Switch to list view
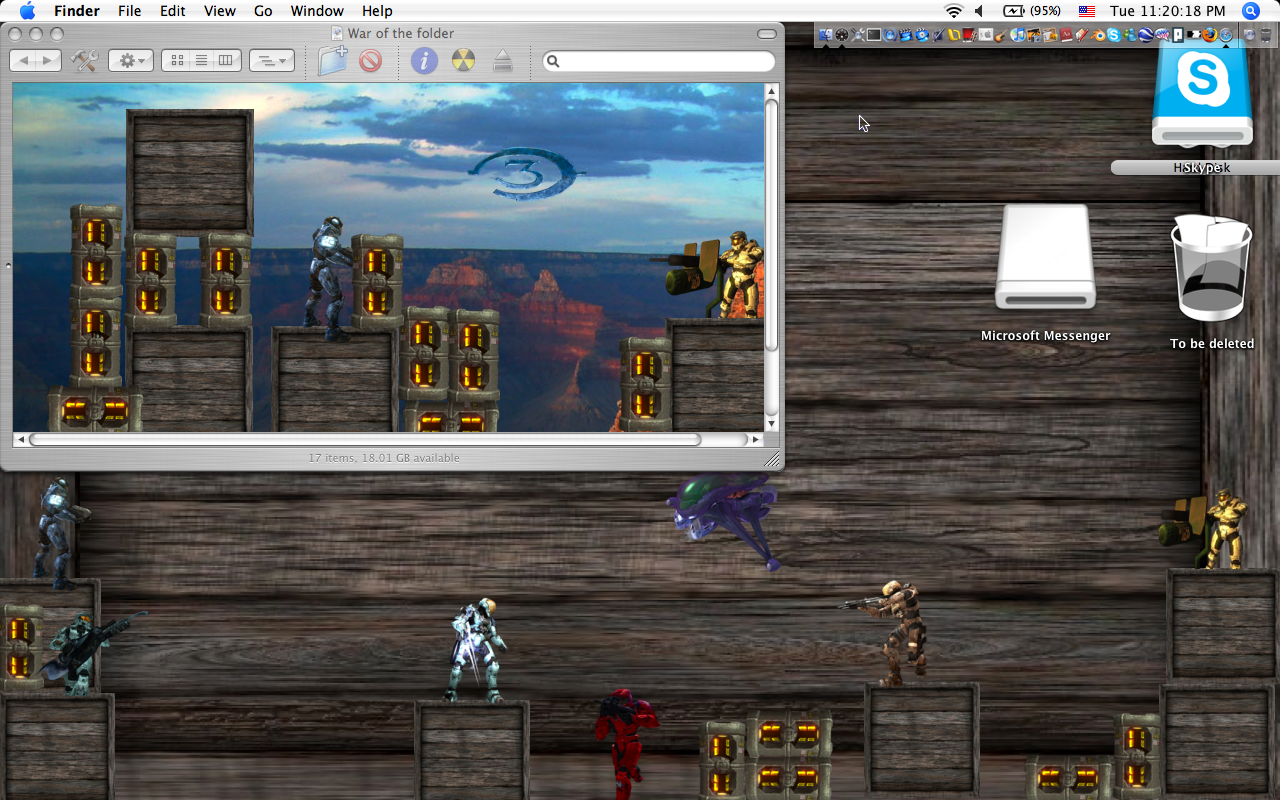1280x800 pixels. 201,61
